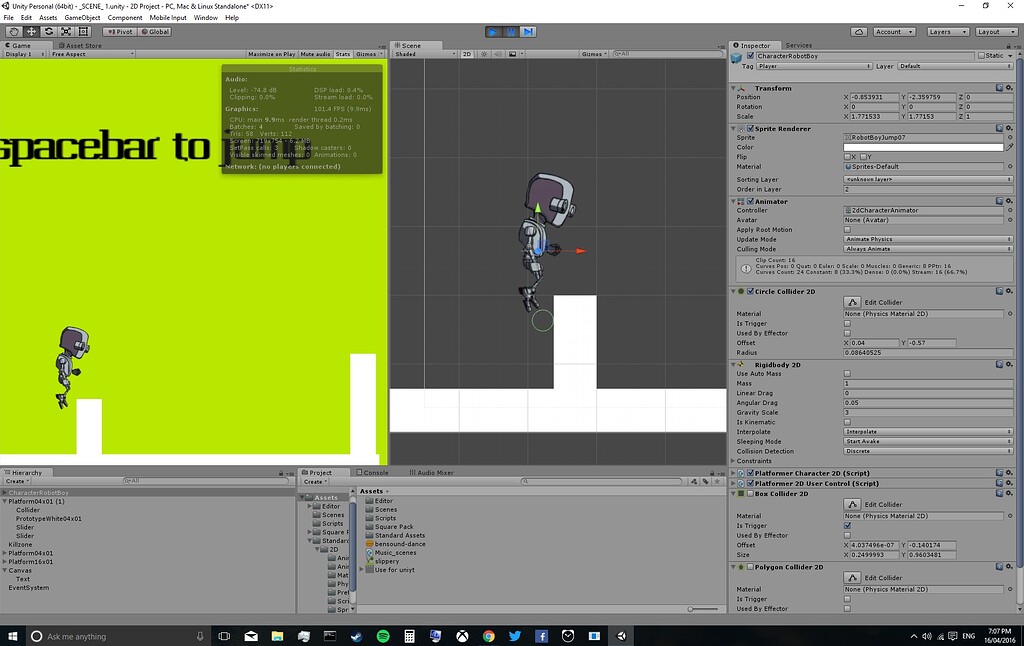Click the Sprite Renderer Color swatch
This screenshot has height=646, width=1024.
tap(925, 146)
